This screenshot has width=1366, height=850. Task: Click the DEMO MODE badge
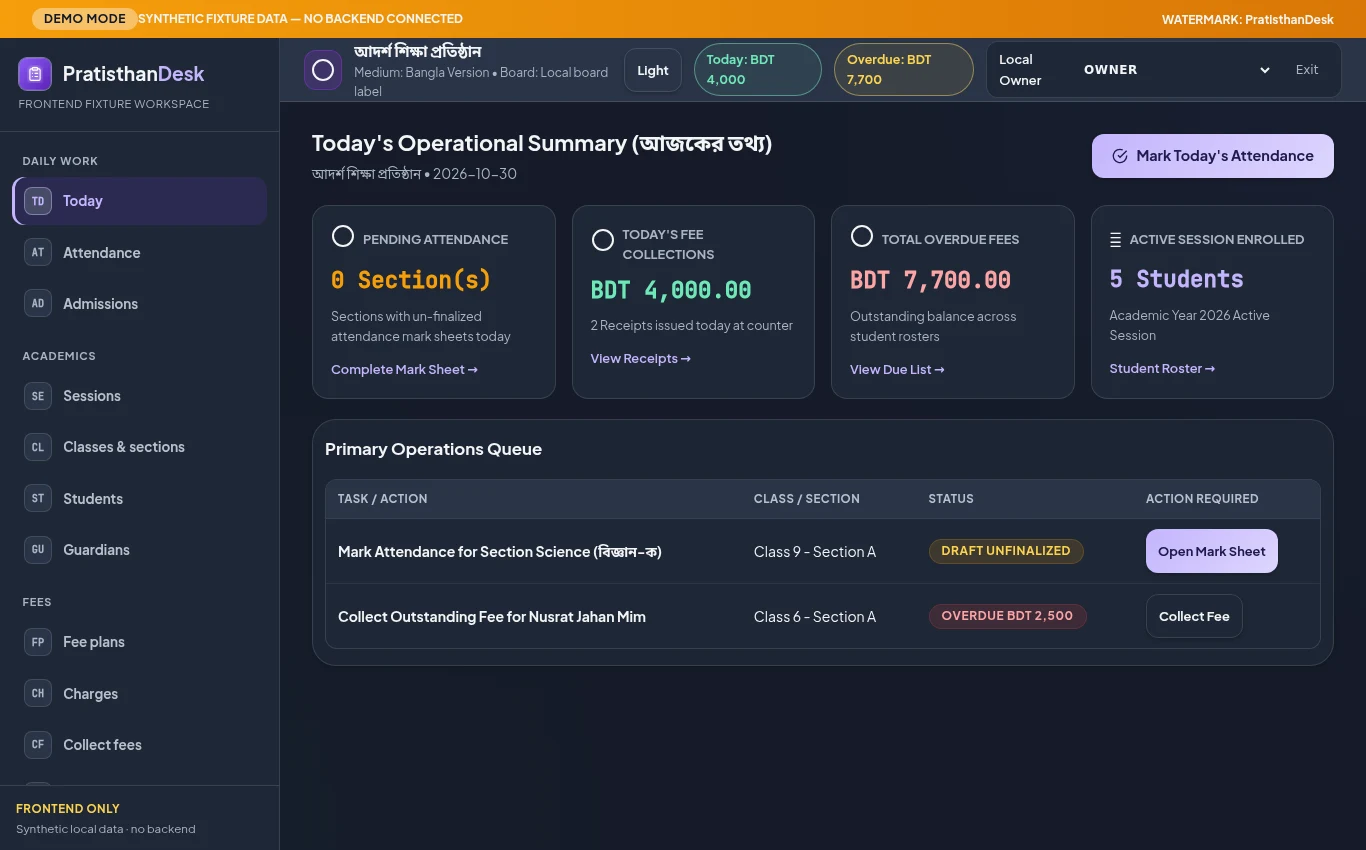point(85,19)
